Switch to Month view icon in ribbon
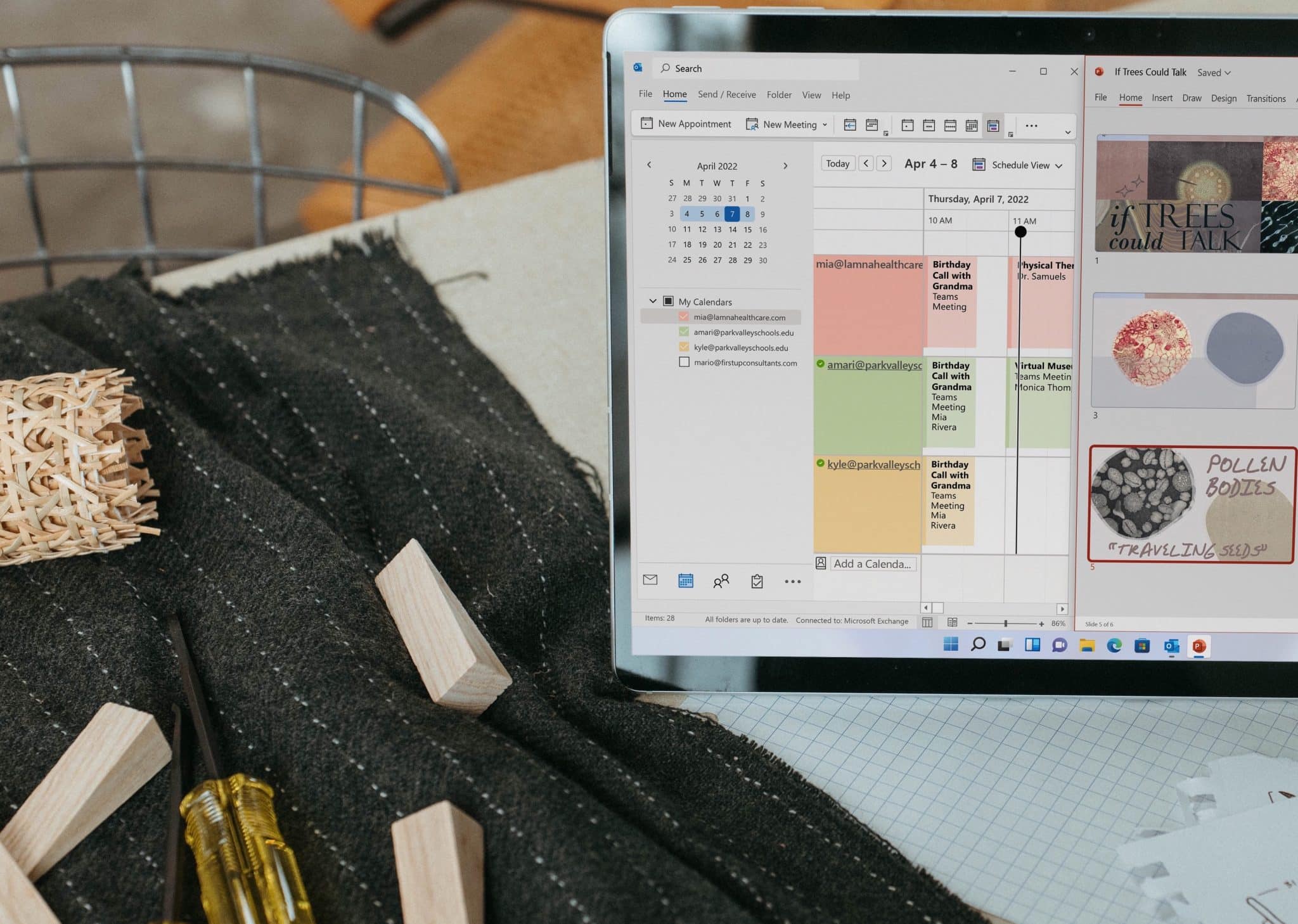This screenshot has height=924, width=1298. pyautogui.click(x=971, y=125)
